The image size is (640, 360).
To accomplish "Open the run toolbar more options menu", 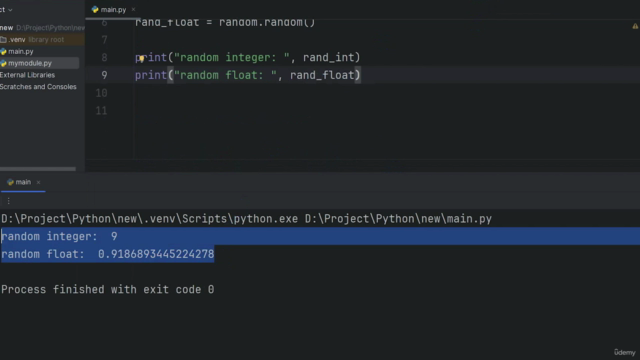I will click(x=9, y=201).
